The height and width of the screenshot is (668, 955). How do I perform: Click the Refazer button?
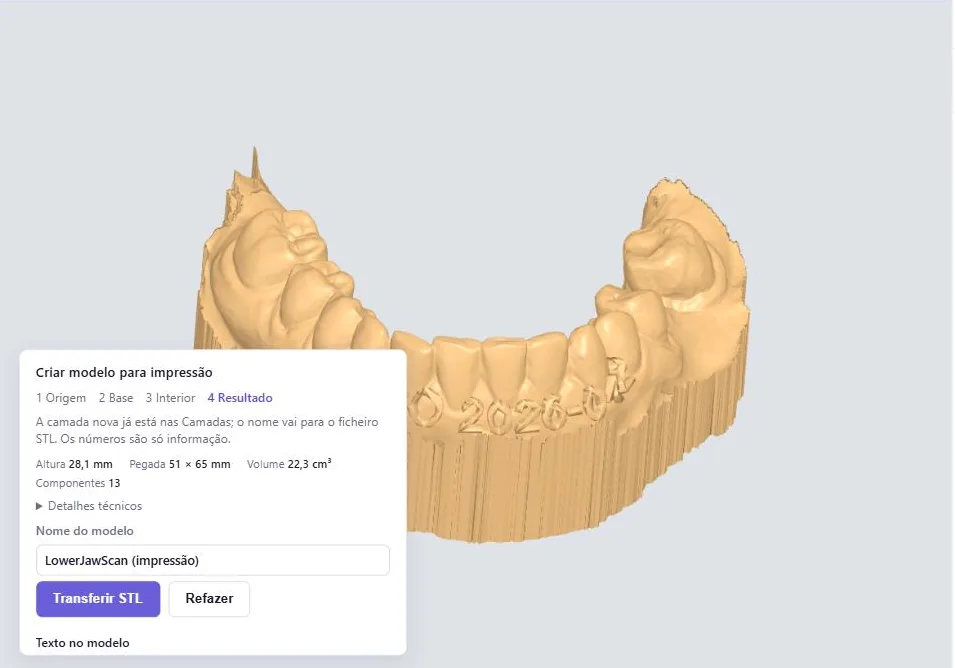(209, 599)
